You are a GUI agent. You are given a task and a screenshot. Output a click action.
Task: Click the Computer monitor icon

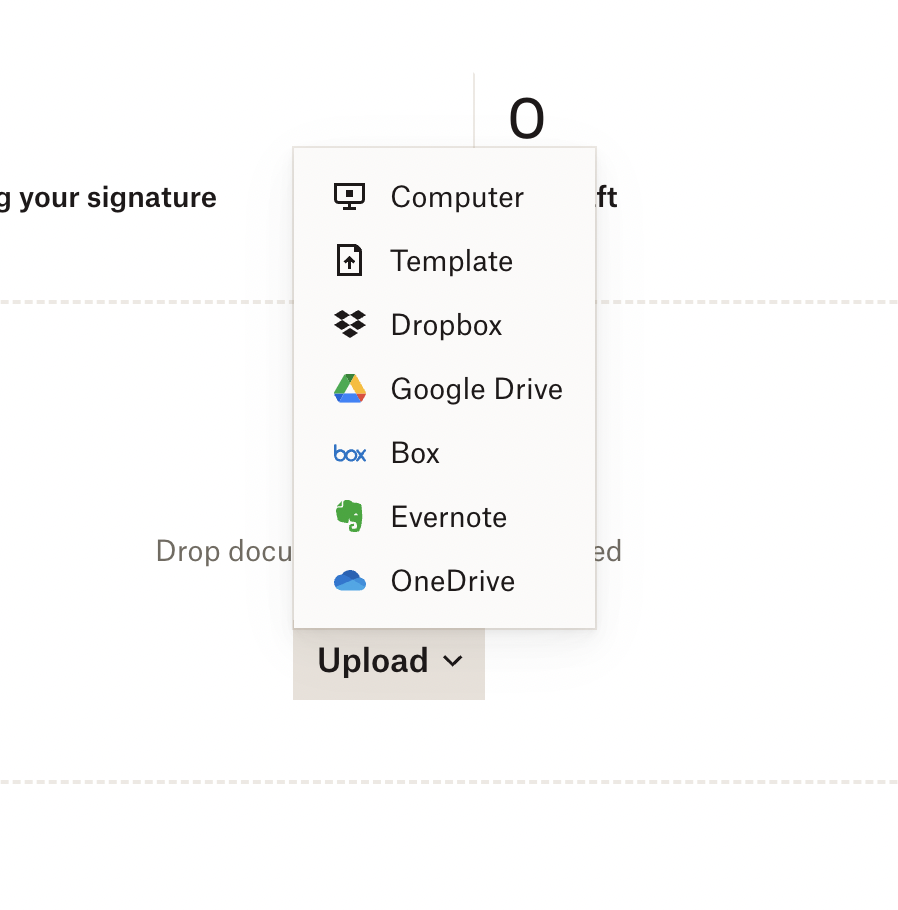(x=349, y=197)
